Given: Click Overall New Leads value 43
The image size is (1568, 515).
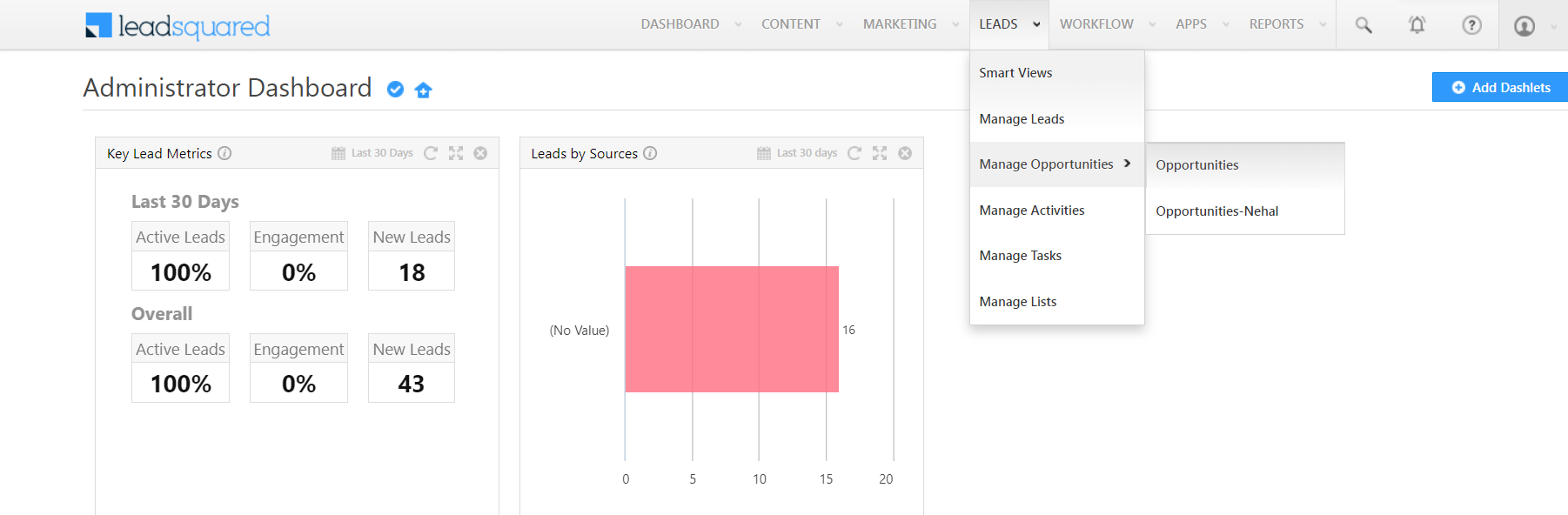Looking at the screenshot, I should pyautogui.click(x=412, y=384).
